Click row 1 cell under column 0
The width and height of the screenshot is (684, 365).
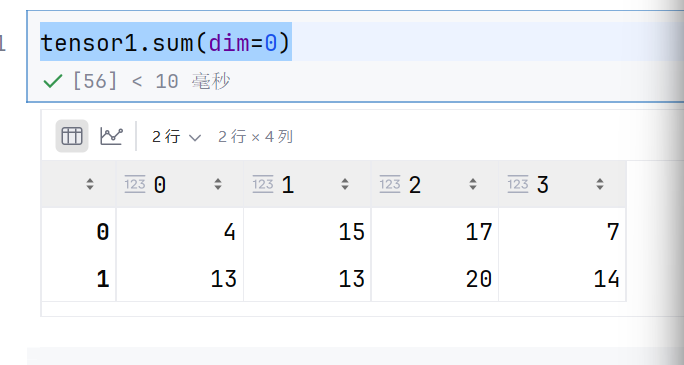180,278
